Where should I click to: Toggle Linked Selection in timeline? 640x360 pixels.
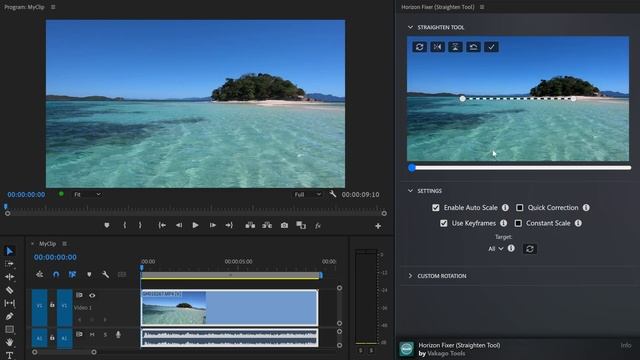[x=72, y=274]
